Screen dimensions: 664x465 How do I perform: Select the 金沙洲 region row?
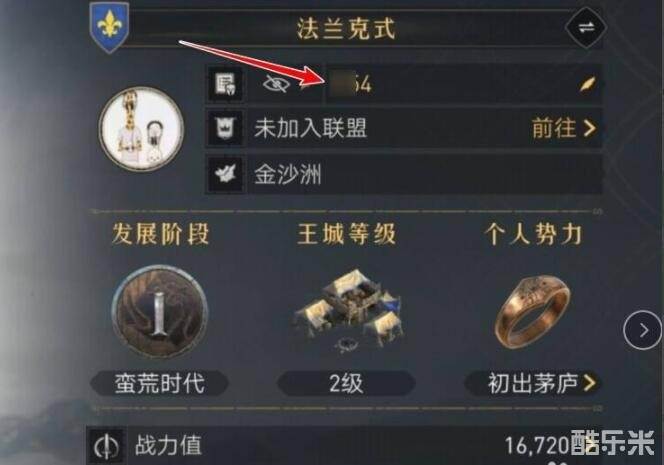point(404,174)
